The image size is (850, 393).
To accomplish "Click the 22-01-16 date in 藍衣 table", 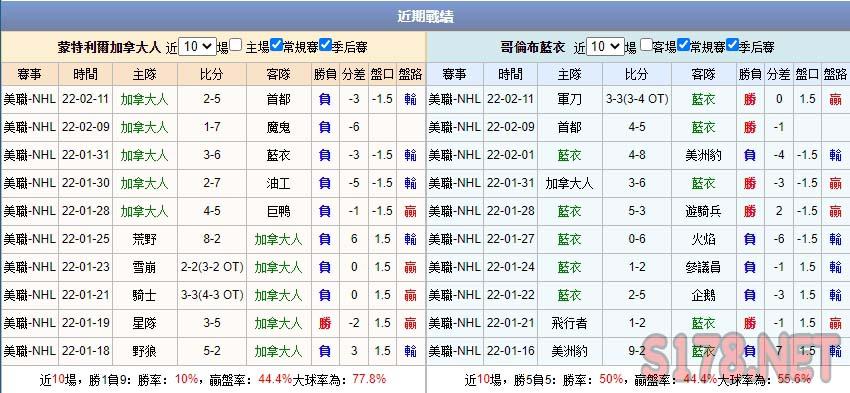I will click(511, 351).
